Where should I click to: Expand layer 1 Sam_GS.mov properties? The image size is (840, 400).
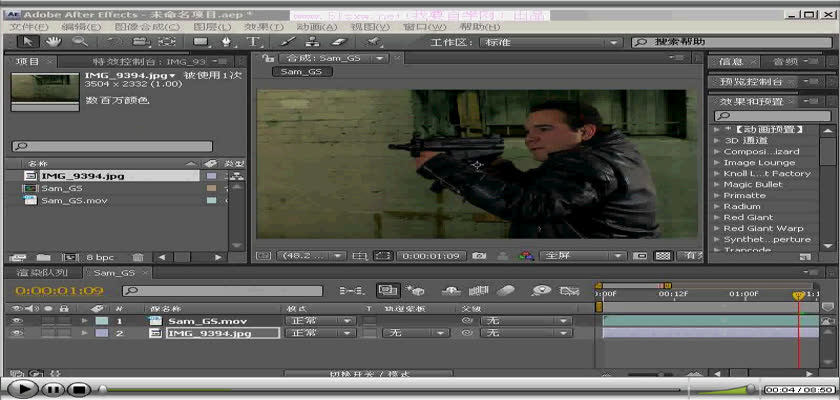point(85,321)
